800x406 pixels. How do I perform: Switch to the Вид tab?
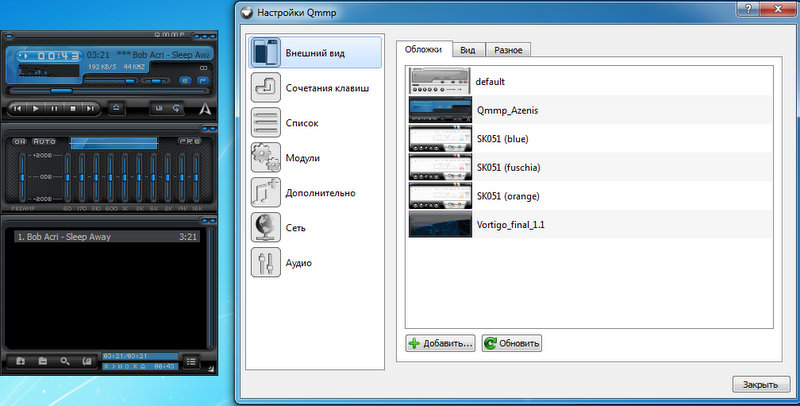[x=468, y=50]
